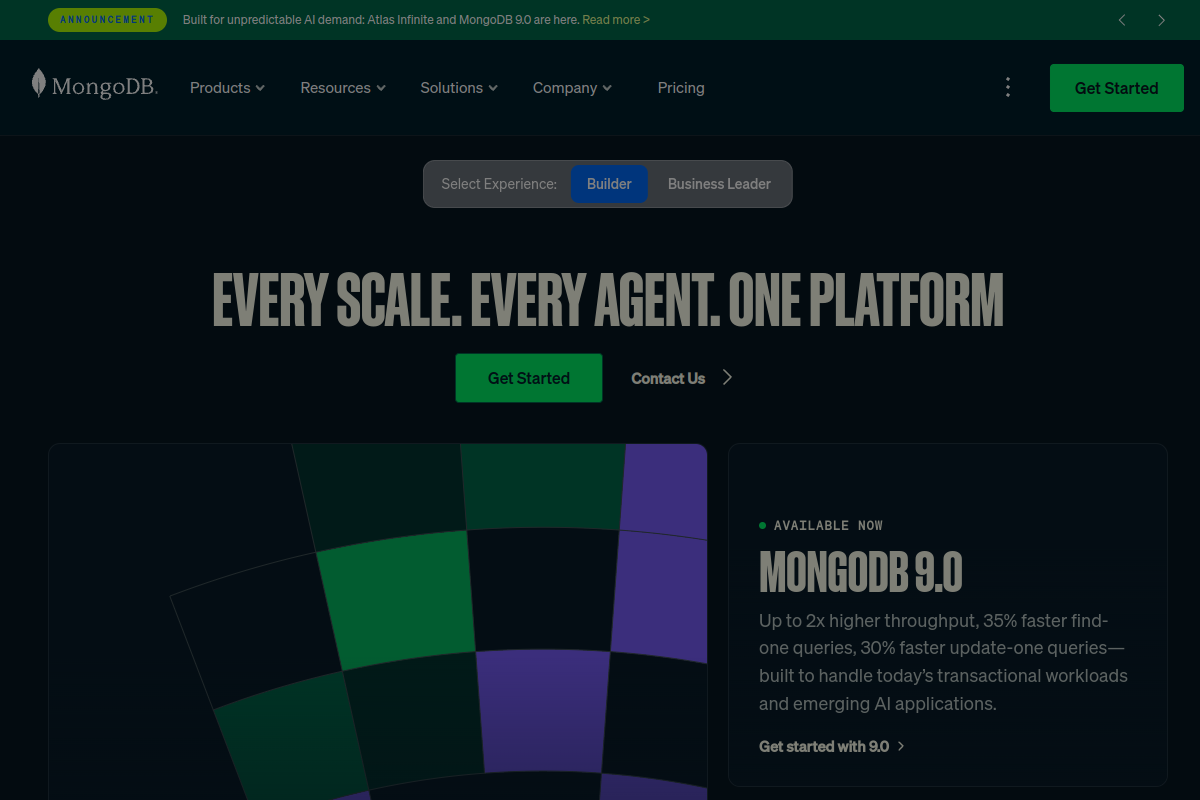Open the three-dot more options menu
1200x800 pixels.
pyautogui.click(x=1008, y=87)
